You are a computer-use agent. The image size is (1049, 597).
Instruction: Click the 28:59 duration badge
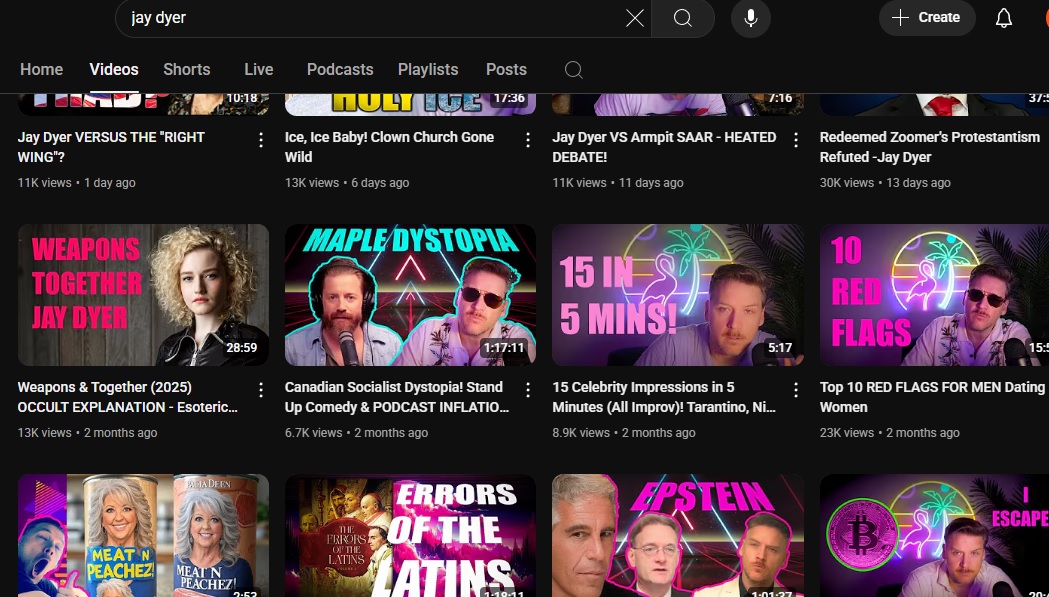click(x=242, y=348)
